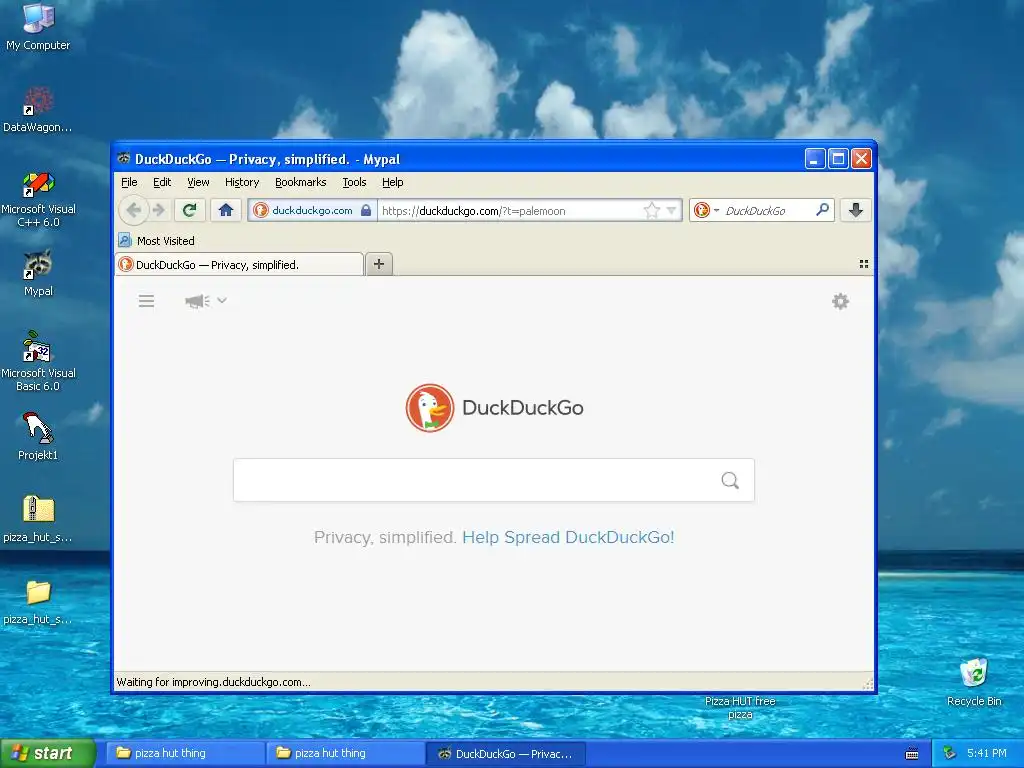Select the Mypal raccoon desktop icon

[x=38, y=272]
